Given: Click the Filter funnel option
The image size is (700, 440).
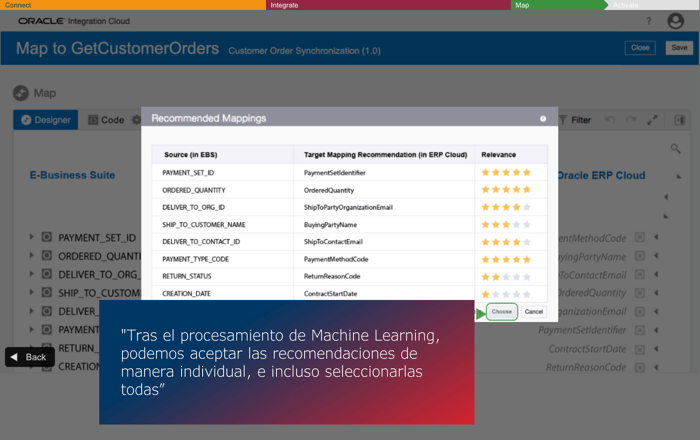Looking at the screenshot, I should point(575,120).
